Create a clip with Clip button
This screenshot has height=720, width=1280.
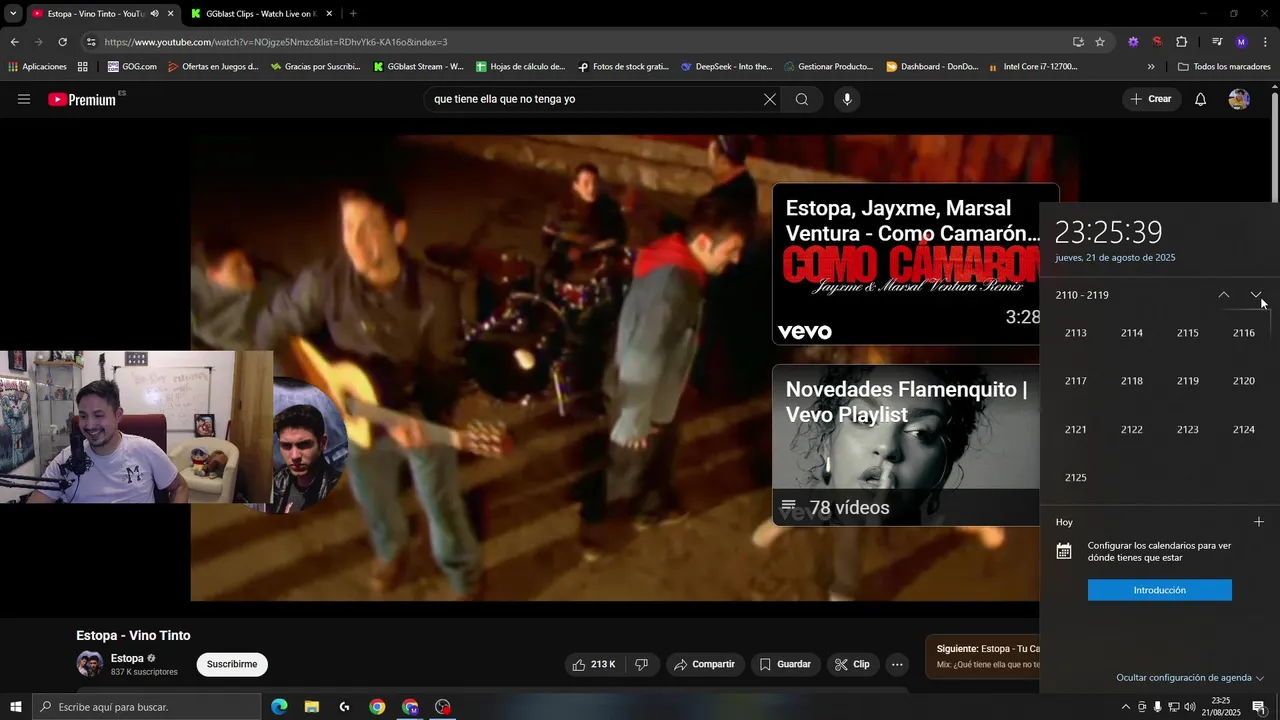coord(852,664)
